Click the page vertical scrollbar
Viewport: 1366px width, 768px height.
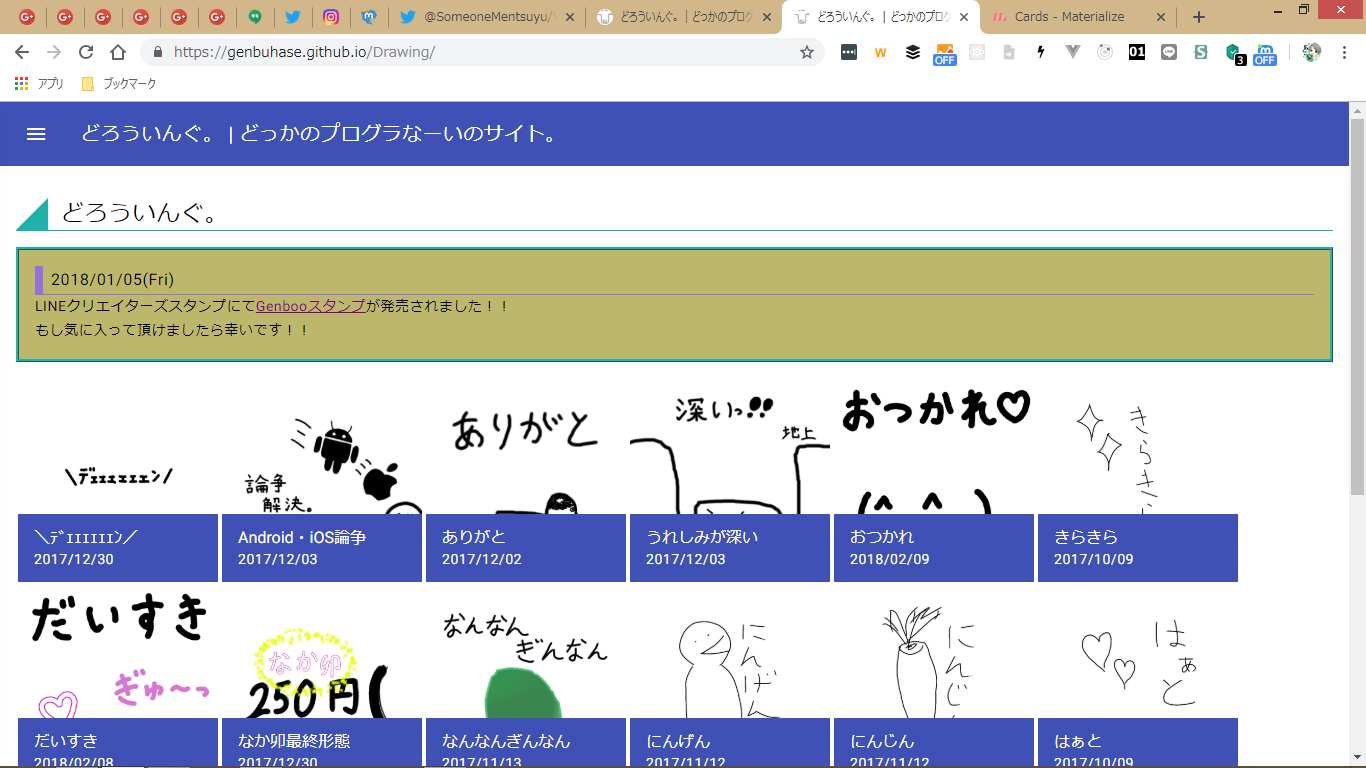tap(1357, 300)
